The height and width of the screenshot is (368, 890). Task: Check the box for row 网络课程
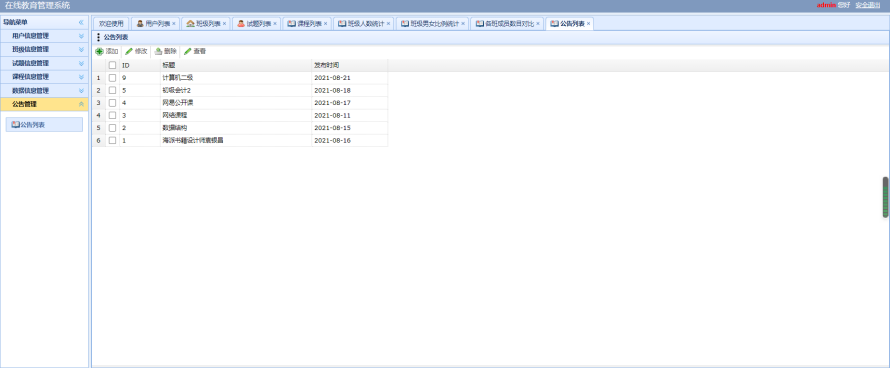(x=112, y=115)
